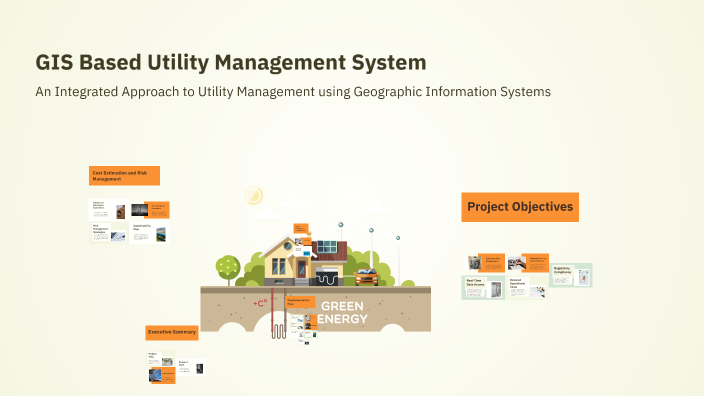Open the Project Objectives topic
The height and width of the screenshot is (396, 704).
click(x=520, y=207)
